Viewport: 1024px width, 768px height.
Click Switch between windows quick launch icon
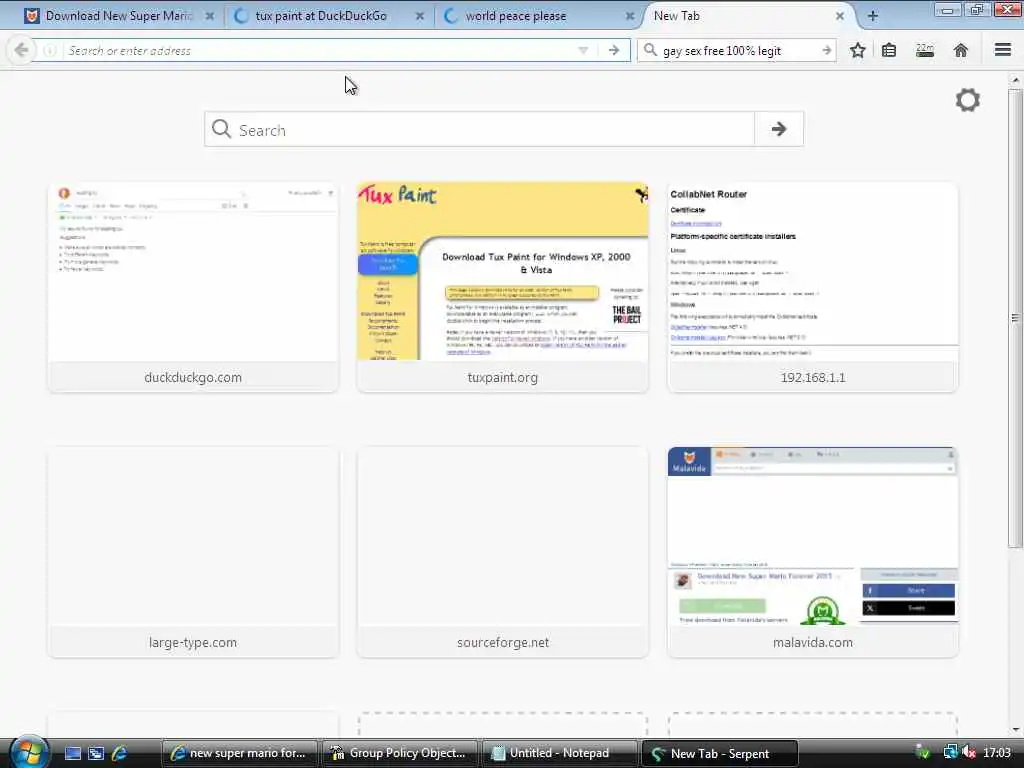point(96,754)
